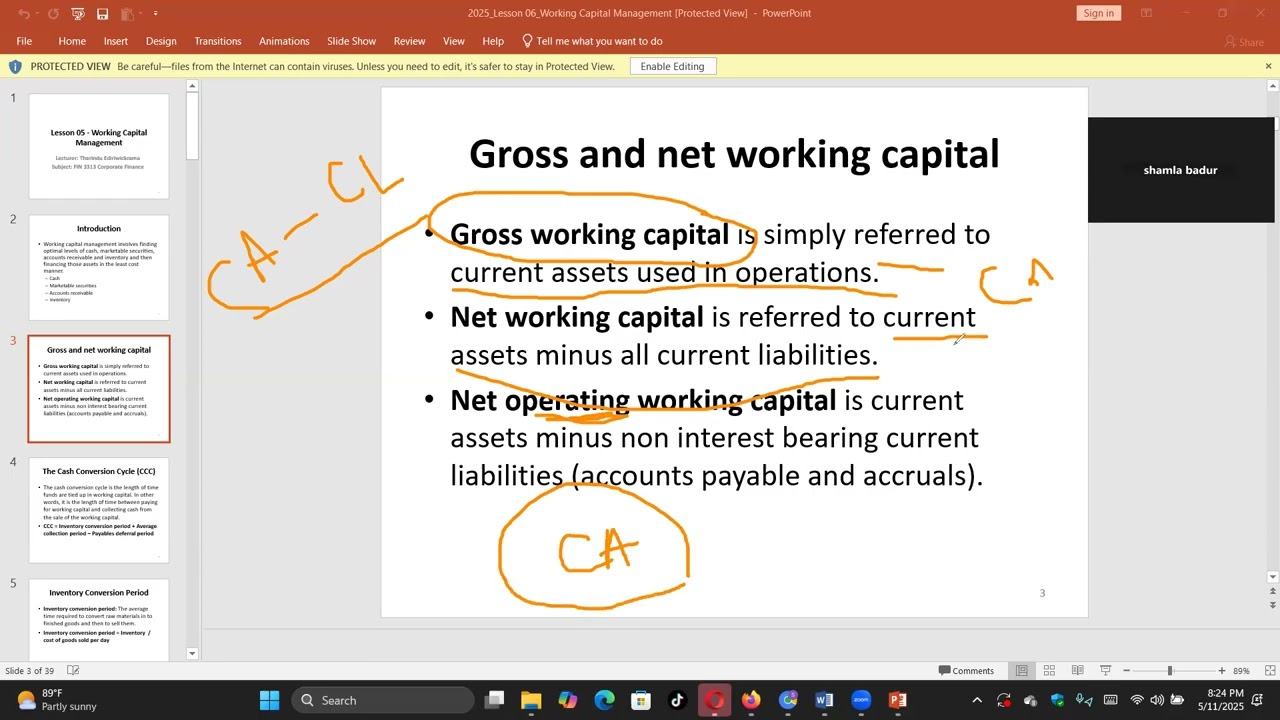
Task: Switch to the Home tab
Action: click(x=72, y=41)
